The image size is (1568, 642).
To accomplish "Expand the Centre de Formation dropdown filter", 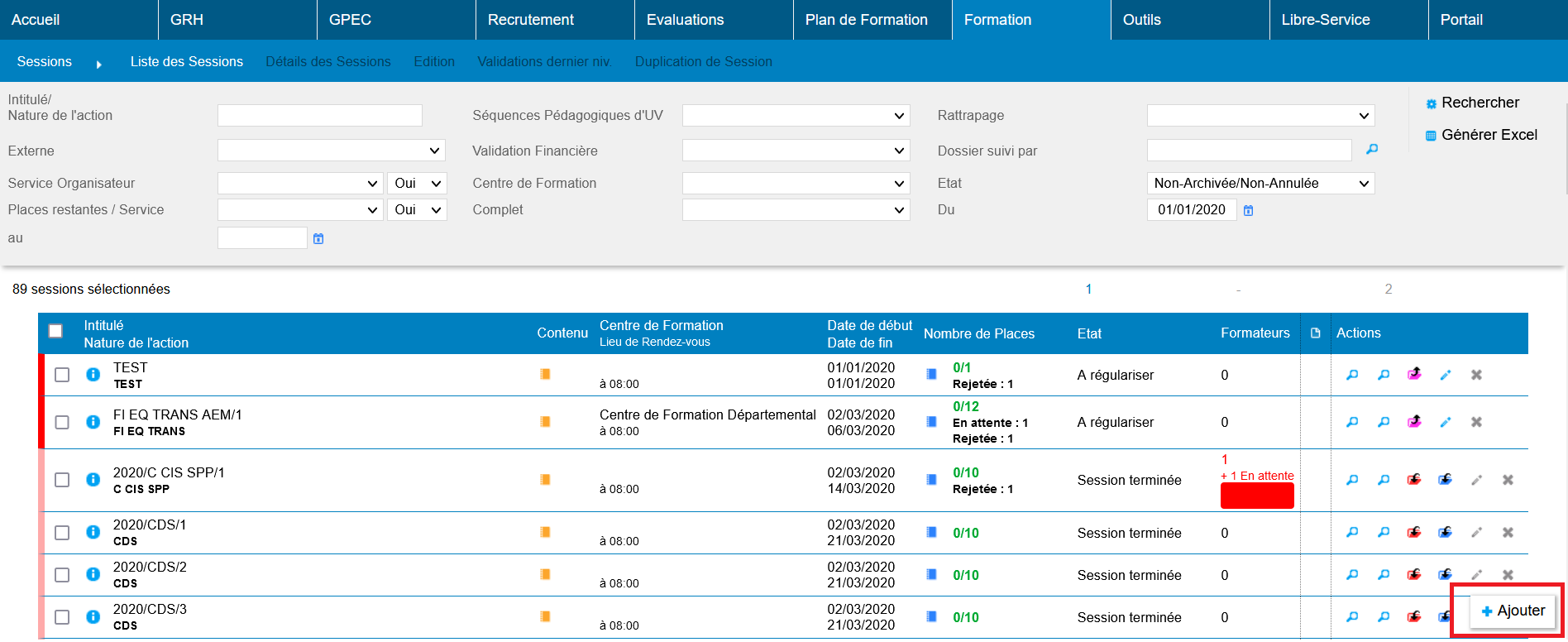I will tap(795, 184).
